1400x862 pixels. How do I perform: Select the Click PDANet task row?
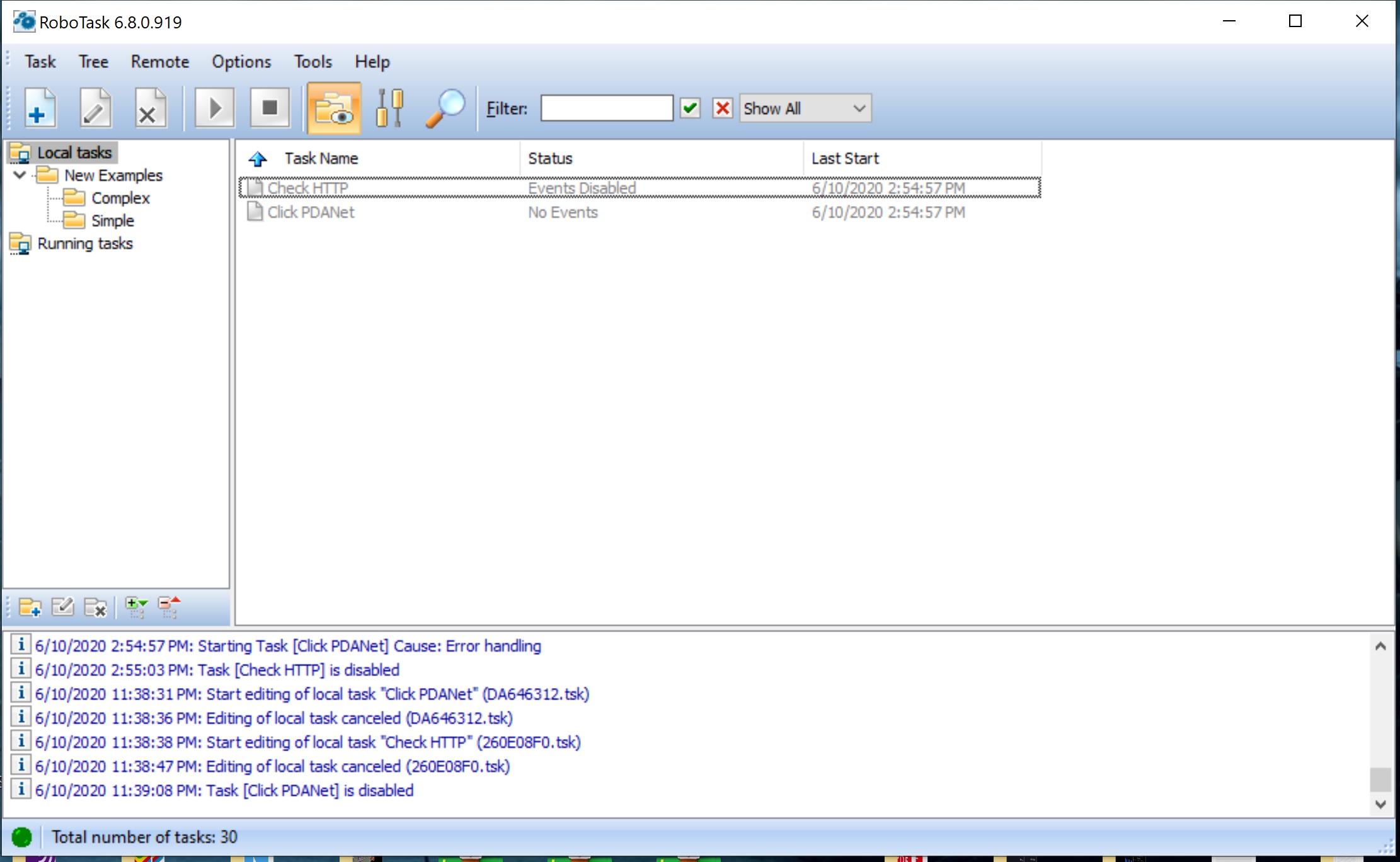(x=311, y=212)
